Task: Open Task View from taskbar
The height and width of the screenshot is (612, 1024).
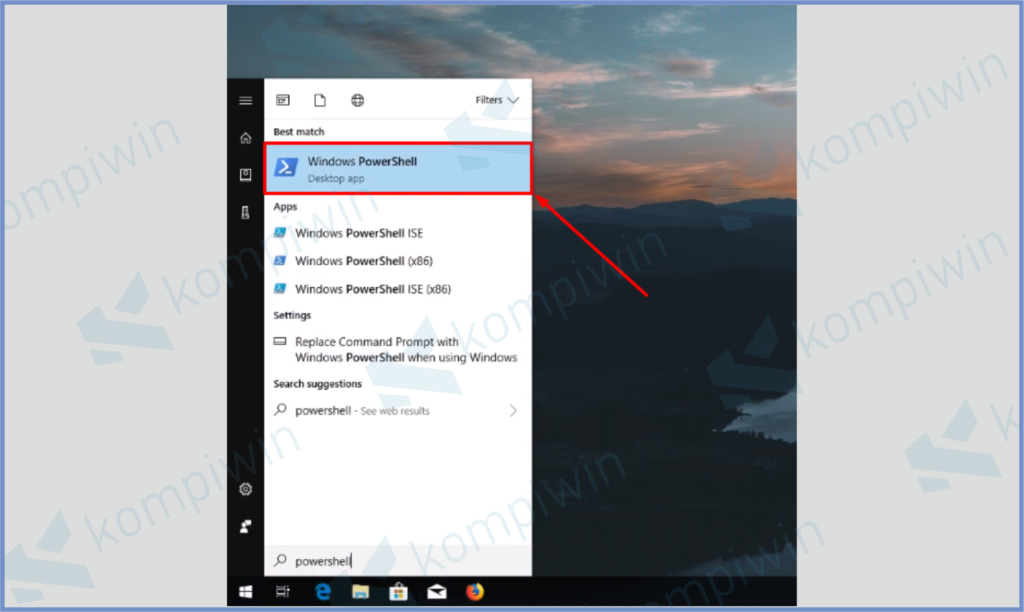Action: [283, 592]
